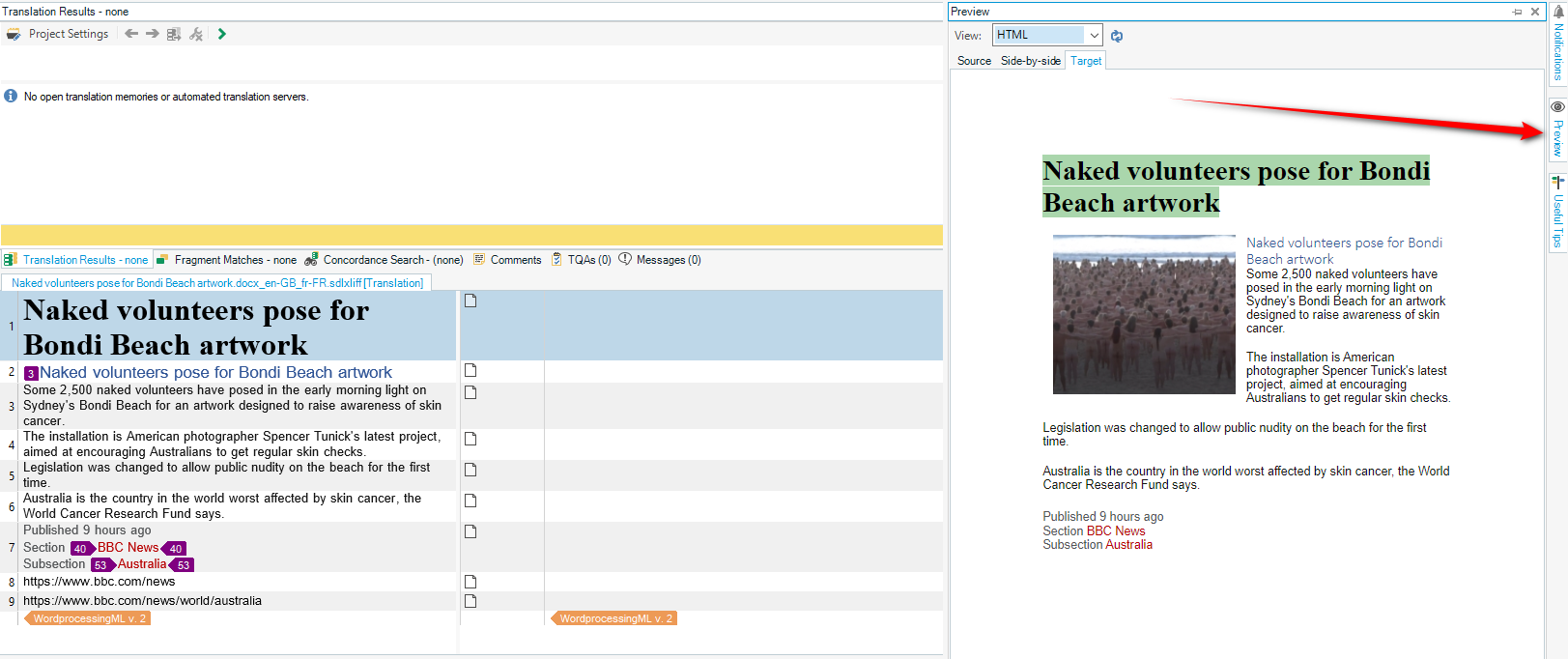Click opening tag 40 before BBC News
This screenshot has width=1568, height=659.
coord(81,549)
